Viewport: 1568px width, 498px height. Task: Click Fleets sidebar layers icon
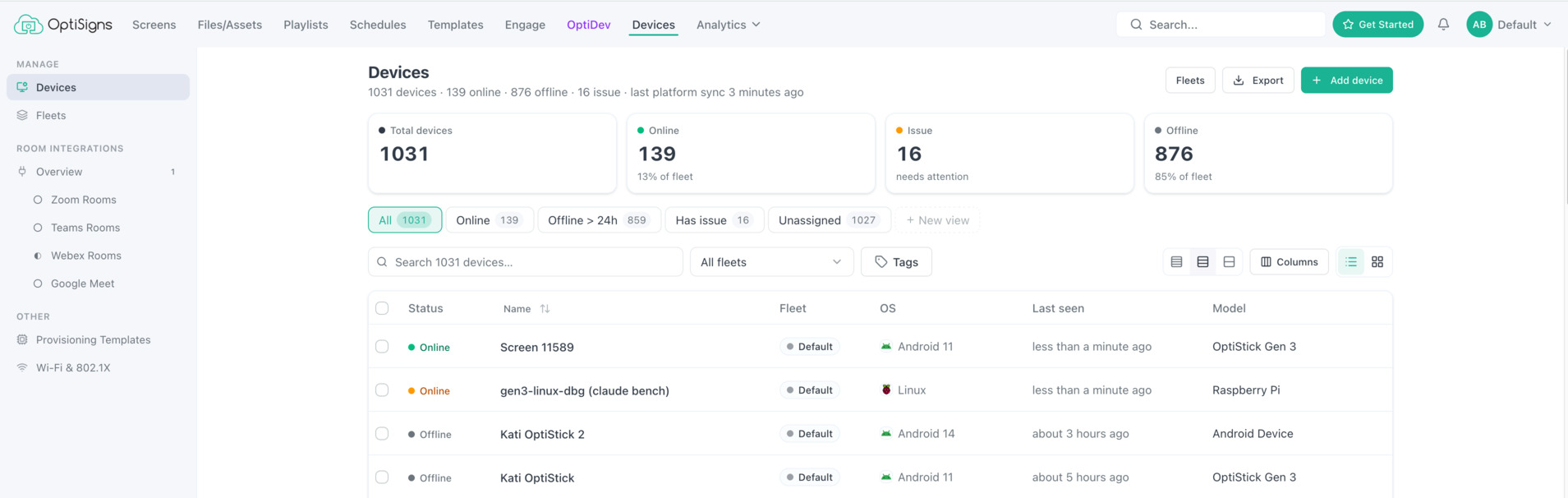pyautogui.click(x=22, y=115)
